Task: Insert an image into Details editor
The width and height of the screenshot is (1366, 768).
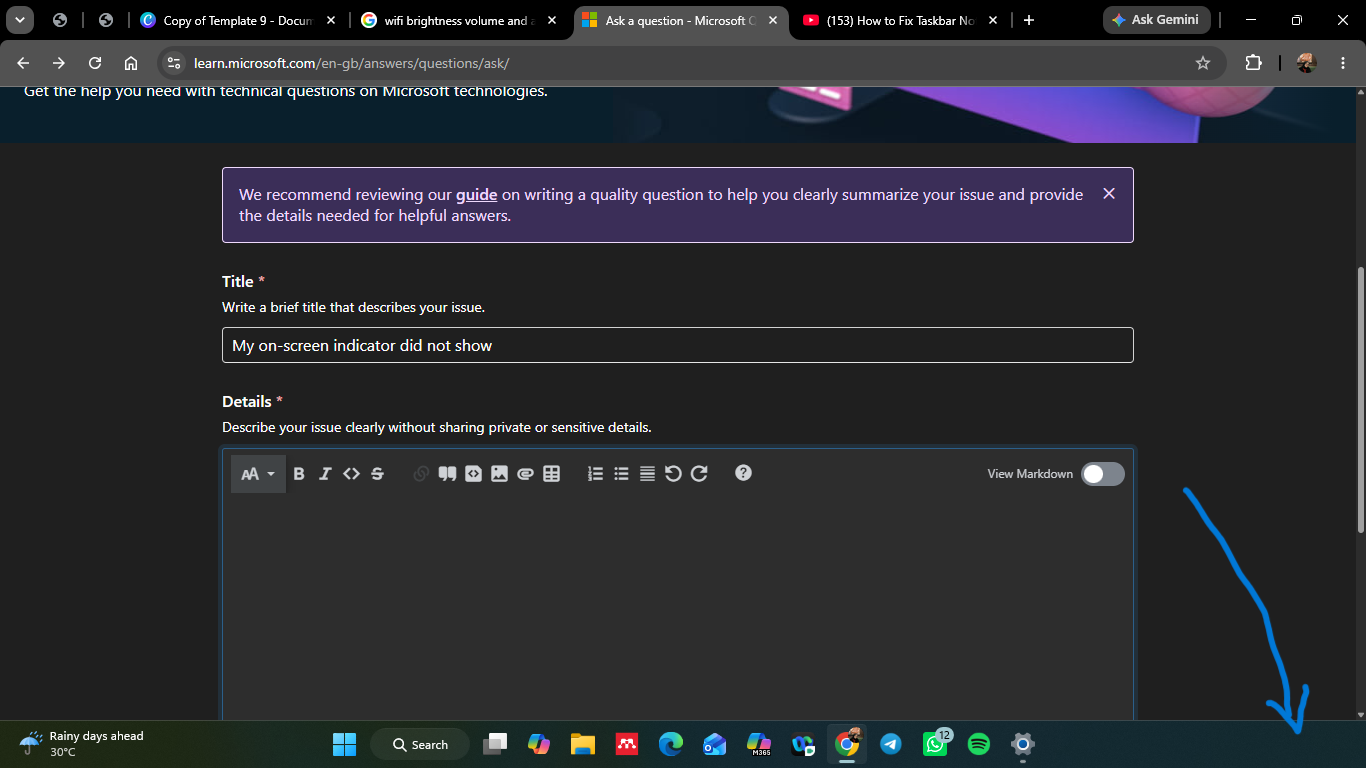Action: pos(499,474)
